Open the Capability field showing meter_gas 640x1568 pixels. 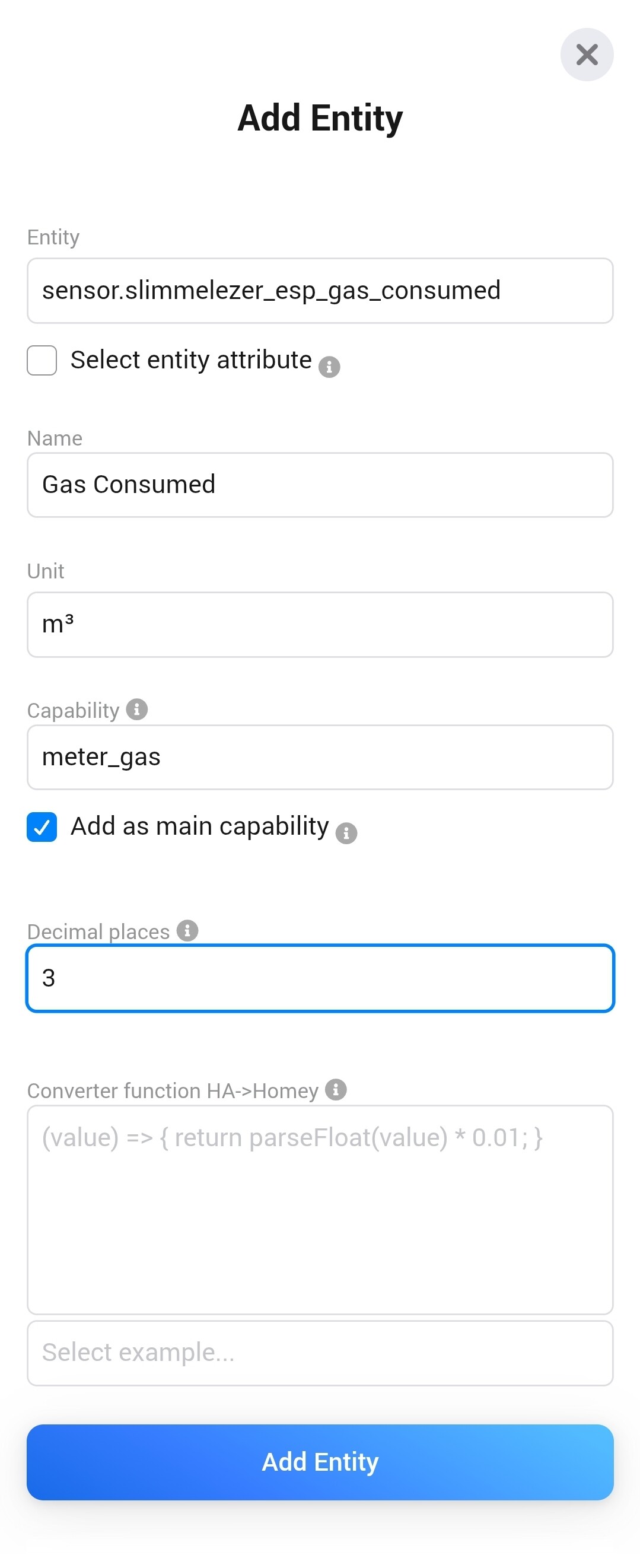pos(320,757)
